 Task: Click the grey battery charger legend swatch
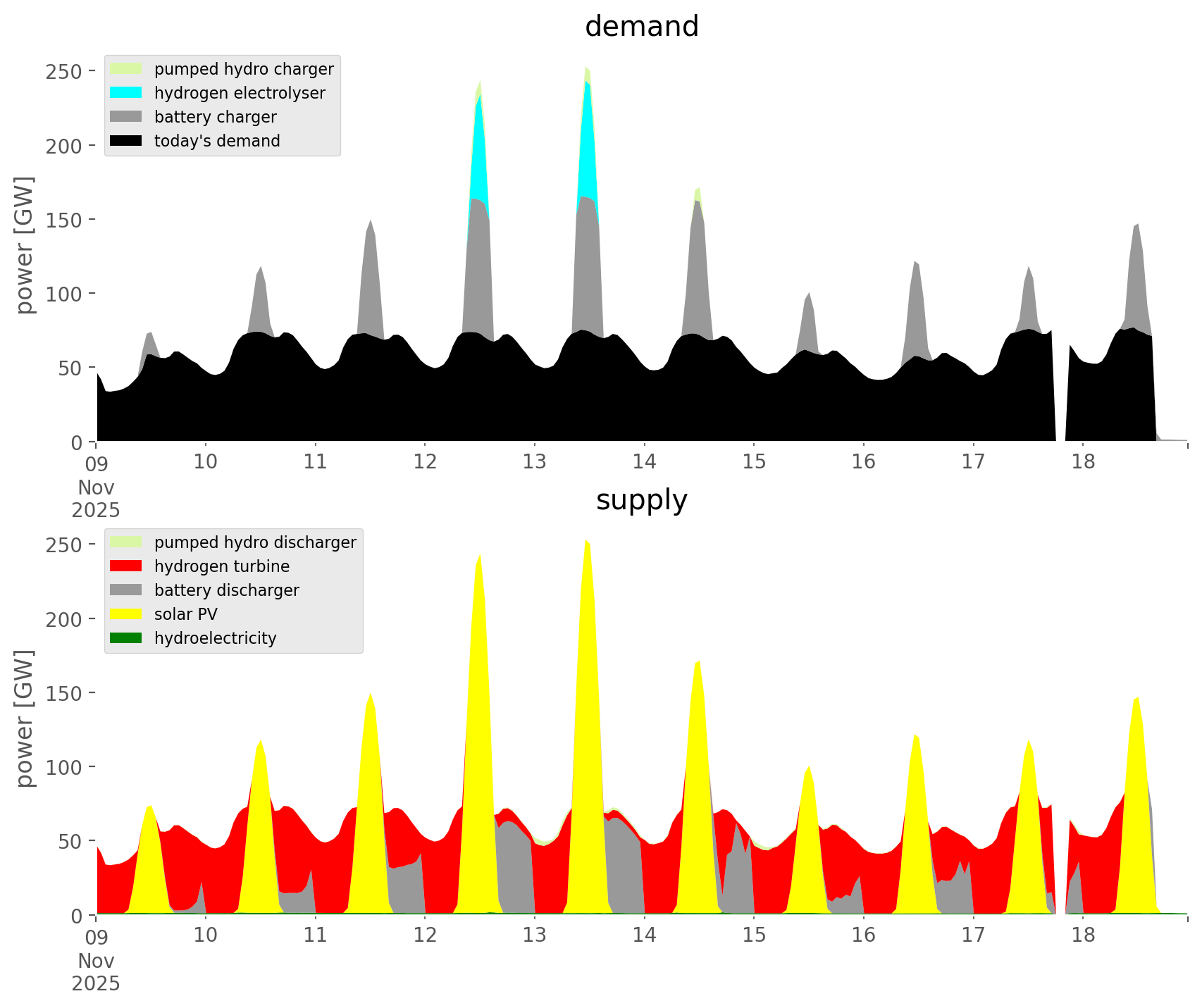pos(126,117)
